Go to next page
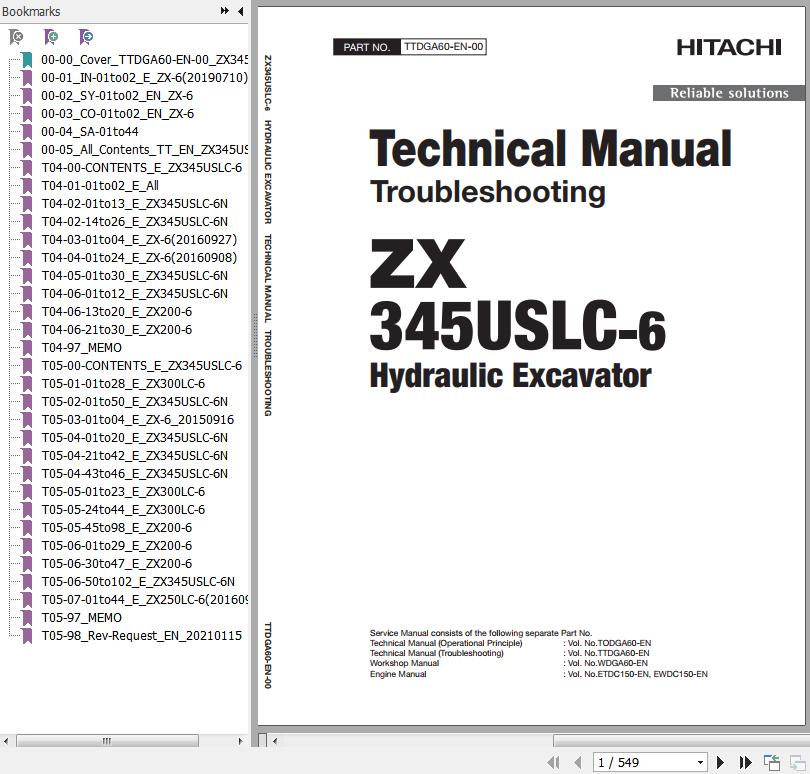Screen dimensions: 810x774 tap(720, 762)
